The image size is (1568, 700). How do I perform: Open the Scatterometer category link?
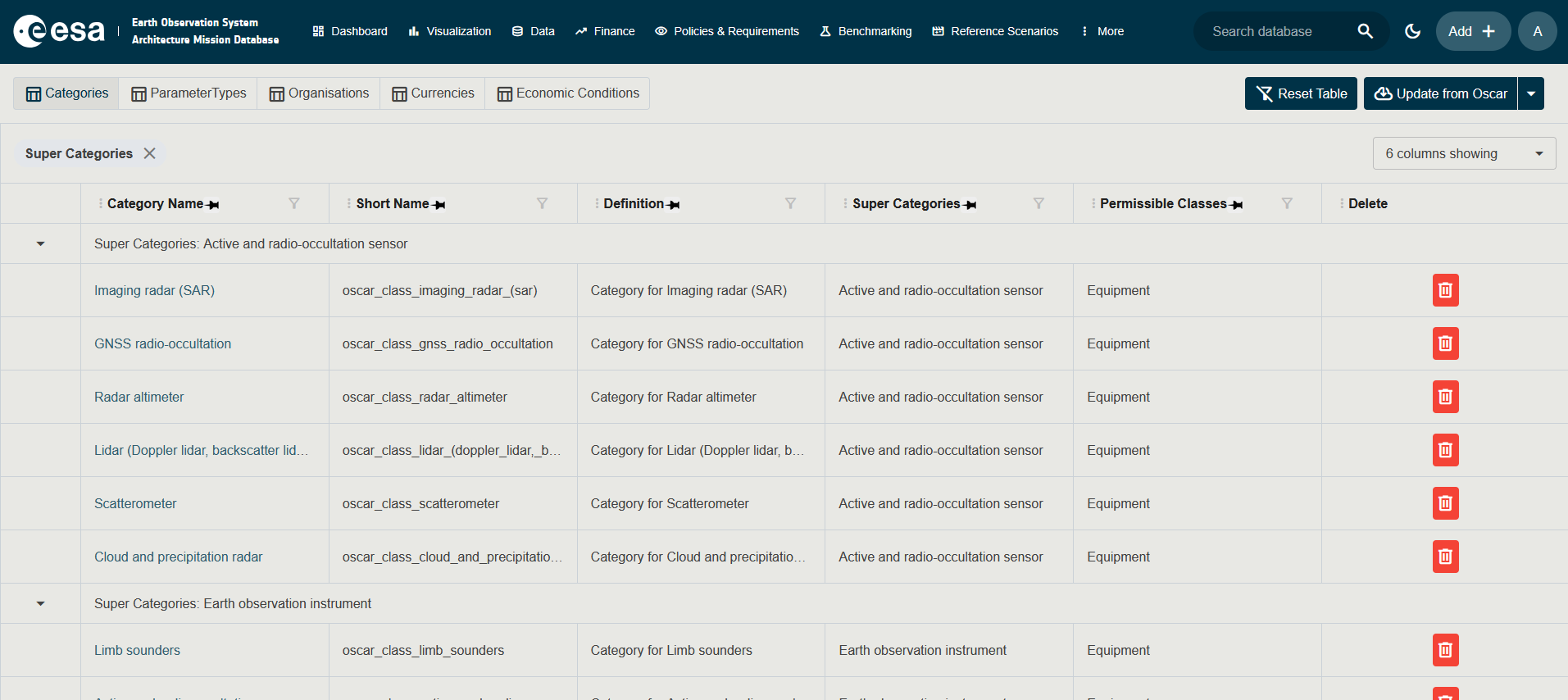click(x=135, y=503)
